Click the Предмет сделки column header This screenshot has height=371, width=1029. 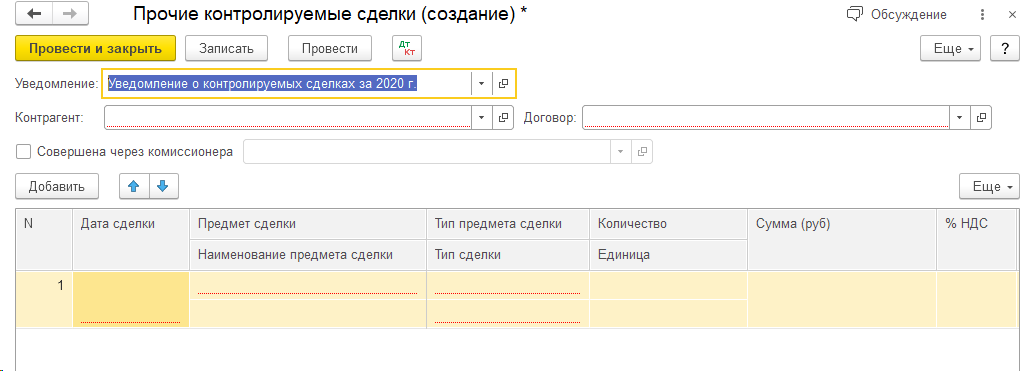pos(308,224)
